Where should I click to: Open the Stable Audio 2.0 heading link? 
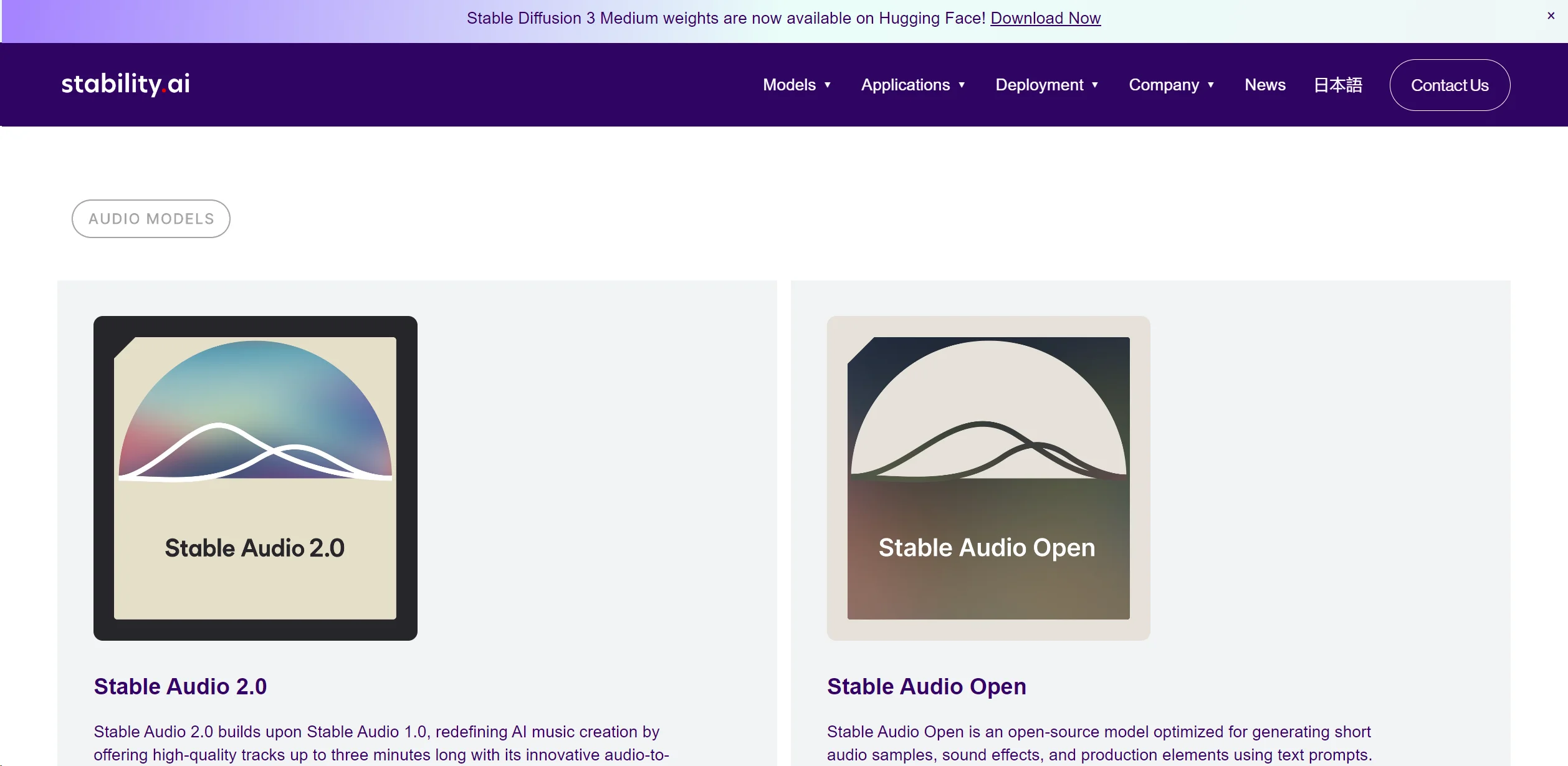pyautogui.click(x=179, y=686)
